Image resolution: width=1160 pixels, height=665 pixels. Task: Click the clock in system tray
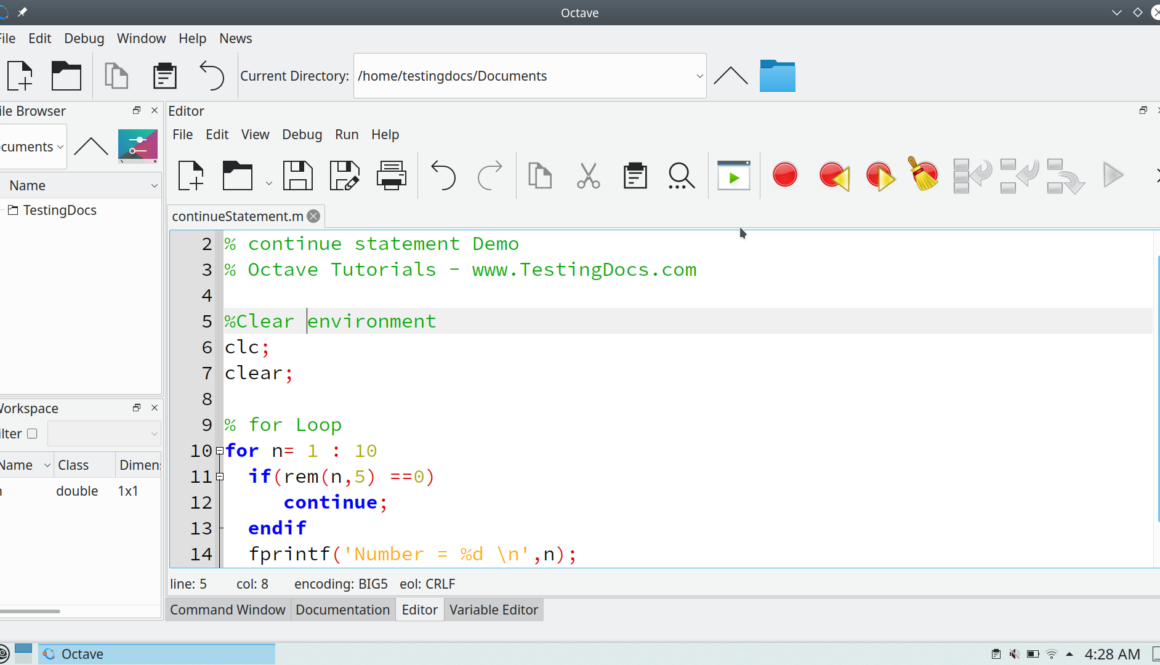tap(1112, 654)
